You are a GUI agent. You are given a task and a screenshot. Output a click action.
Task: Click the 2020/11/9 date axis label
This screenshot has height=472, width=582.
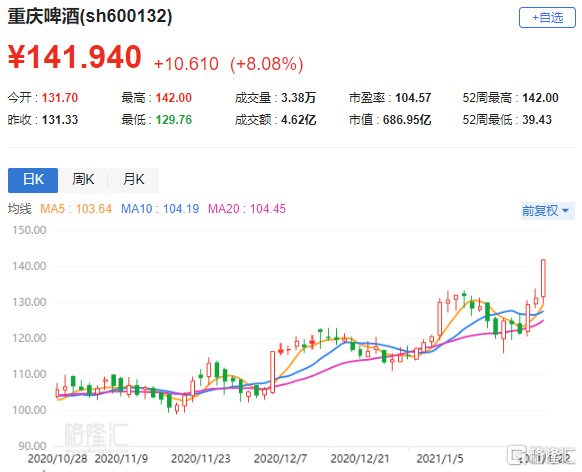point(121,459)
